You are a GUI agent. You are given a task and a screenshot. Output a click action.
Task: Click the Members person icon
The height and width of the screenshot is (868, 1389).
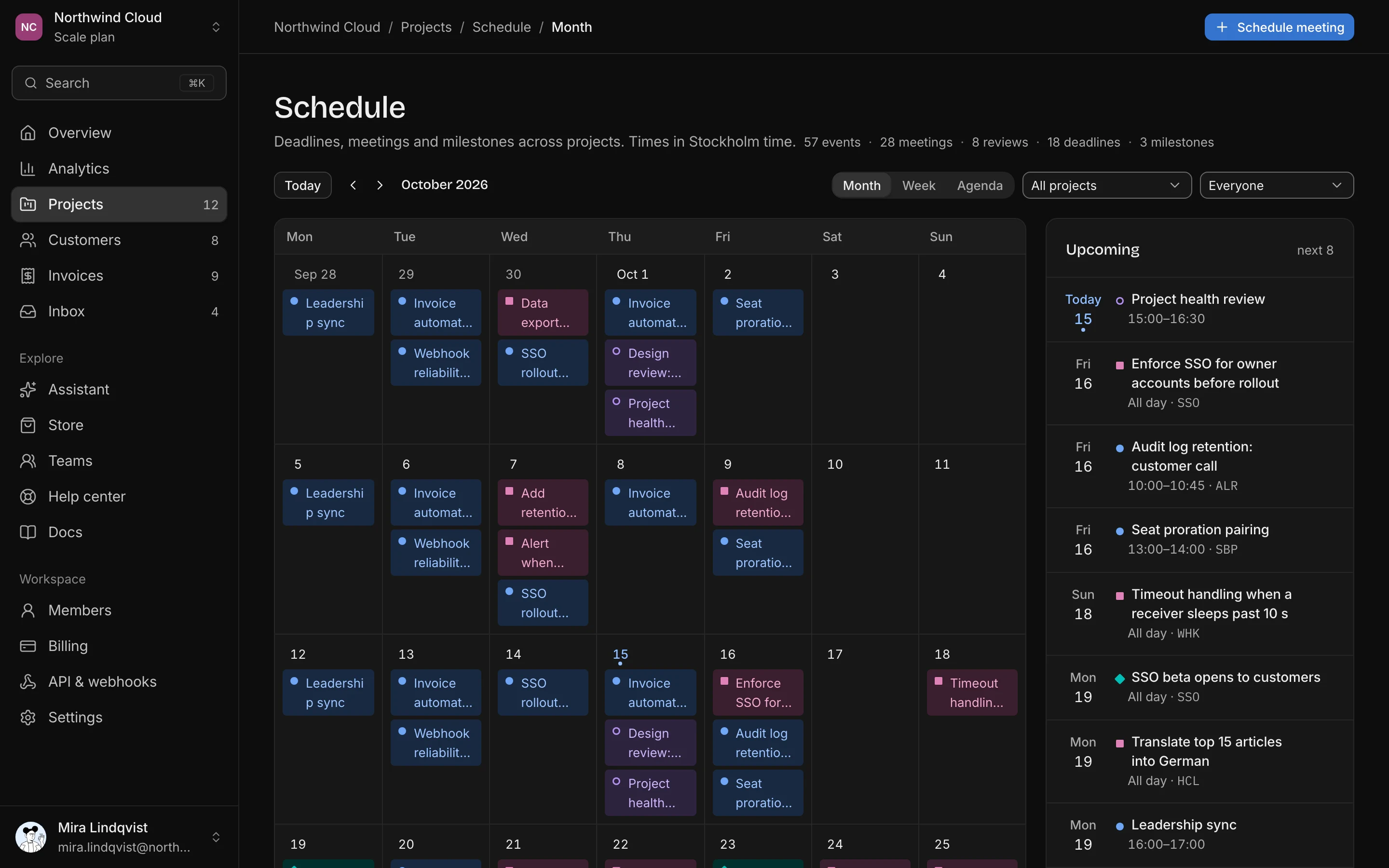pyautogui.click(x=27, y=610)
